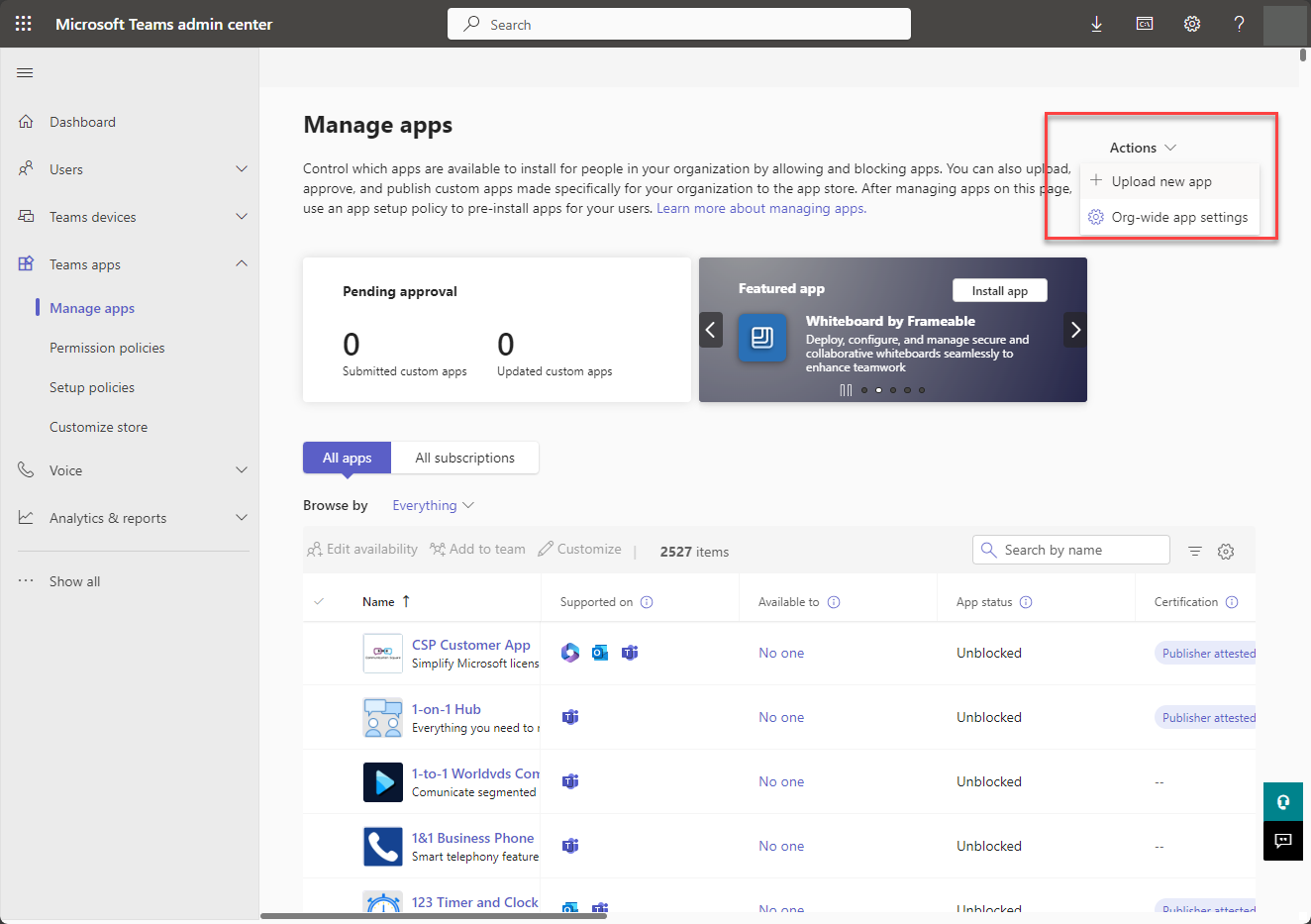This screenshot has height=924, width=1311.
Task: Click the Voice phone icon
Action: pos(26,470)
